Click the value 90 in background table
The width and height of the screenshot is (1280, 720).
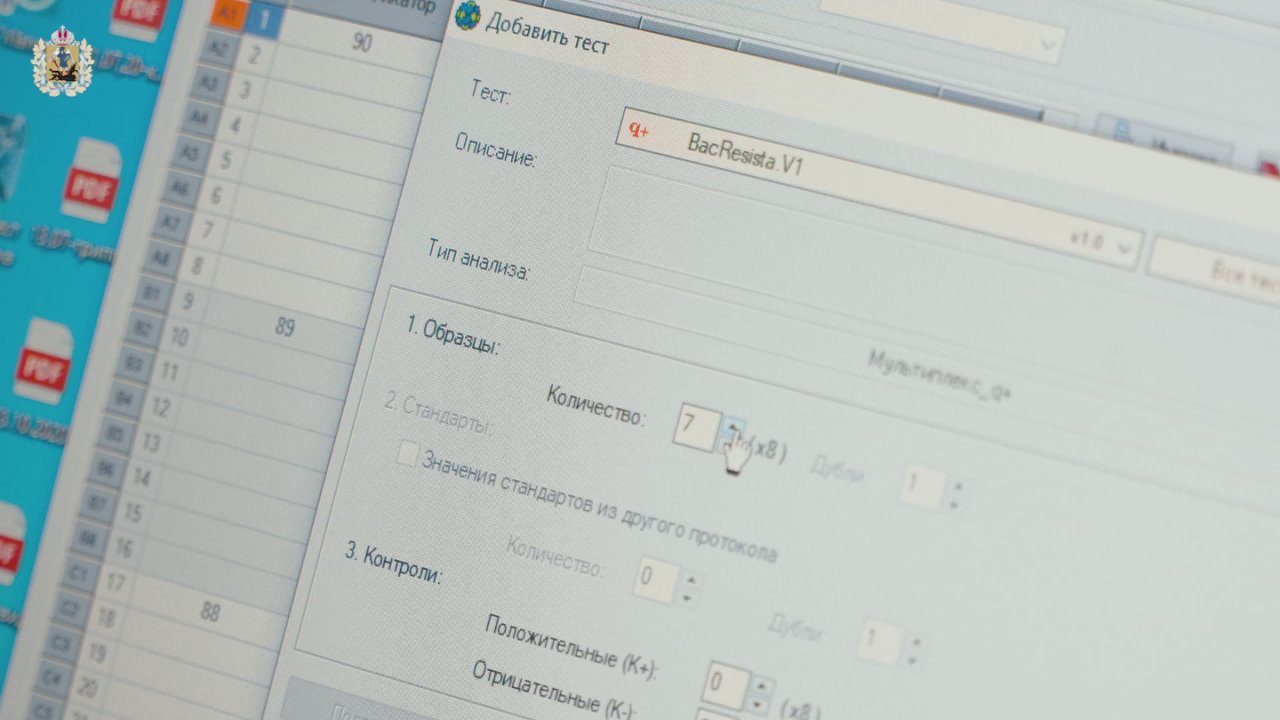pos(362,43)
